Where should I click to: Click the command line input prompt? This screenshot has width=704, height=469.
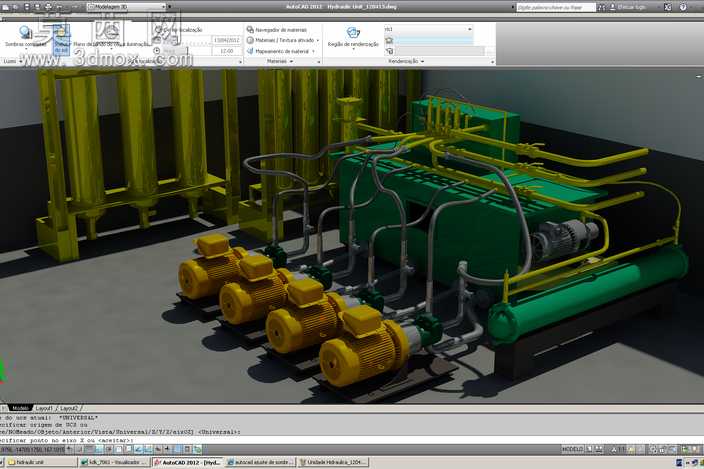click(x=352, y=440)
